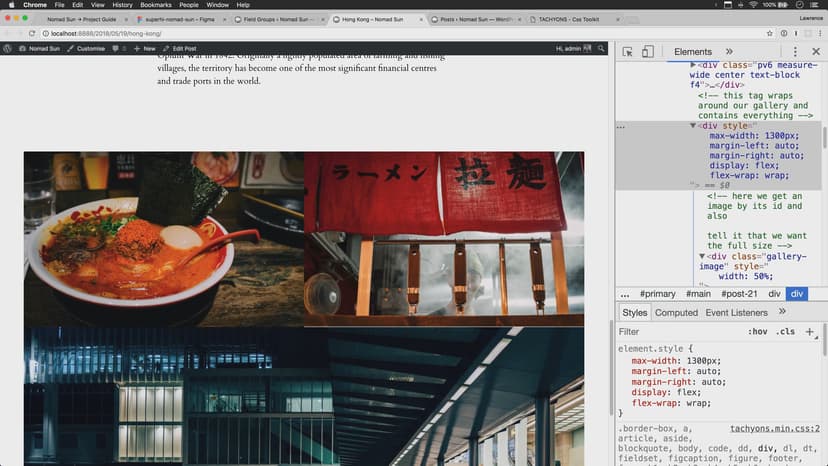Open tachyons.min.css:2 source link
828x466 pixels.
coord(775,428)
